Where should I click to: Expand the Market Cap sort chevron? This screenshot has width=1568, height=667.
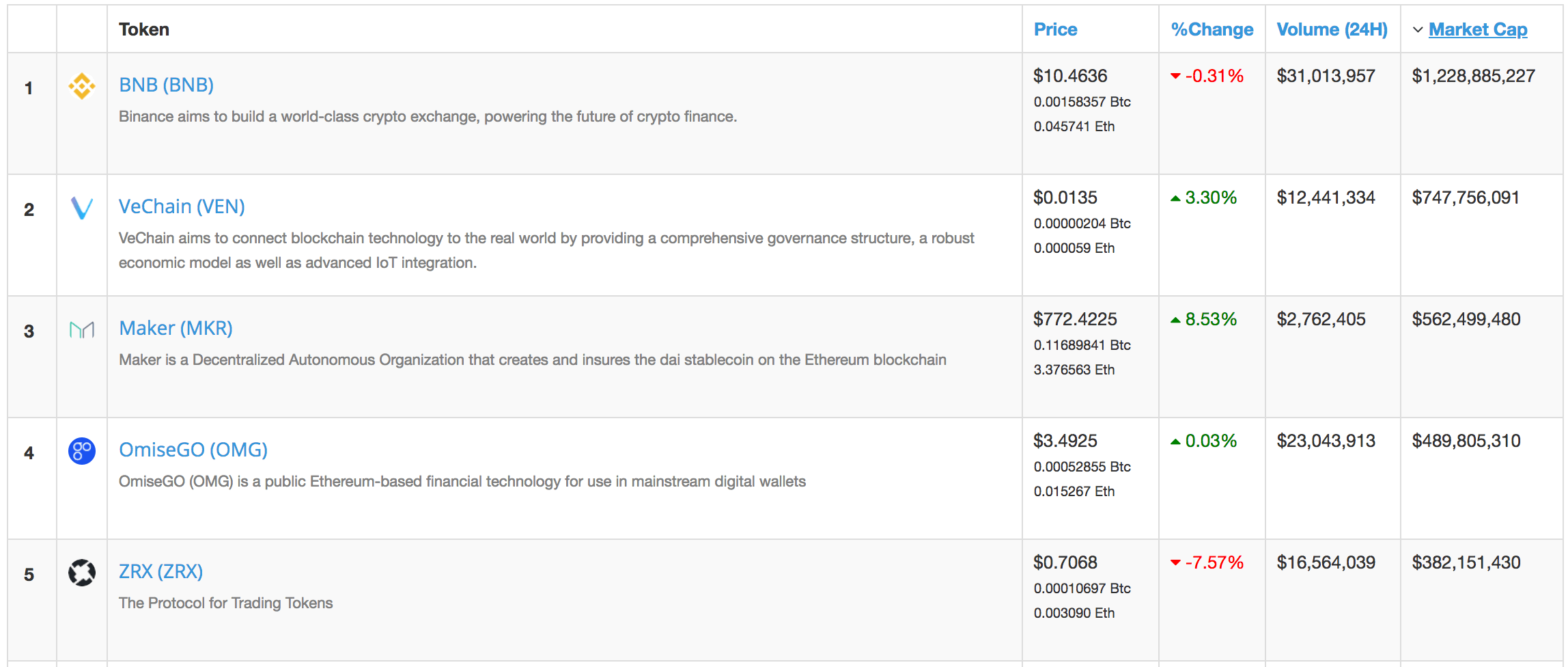1417,30
